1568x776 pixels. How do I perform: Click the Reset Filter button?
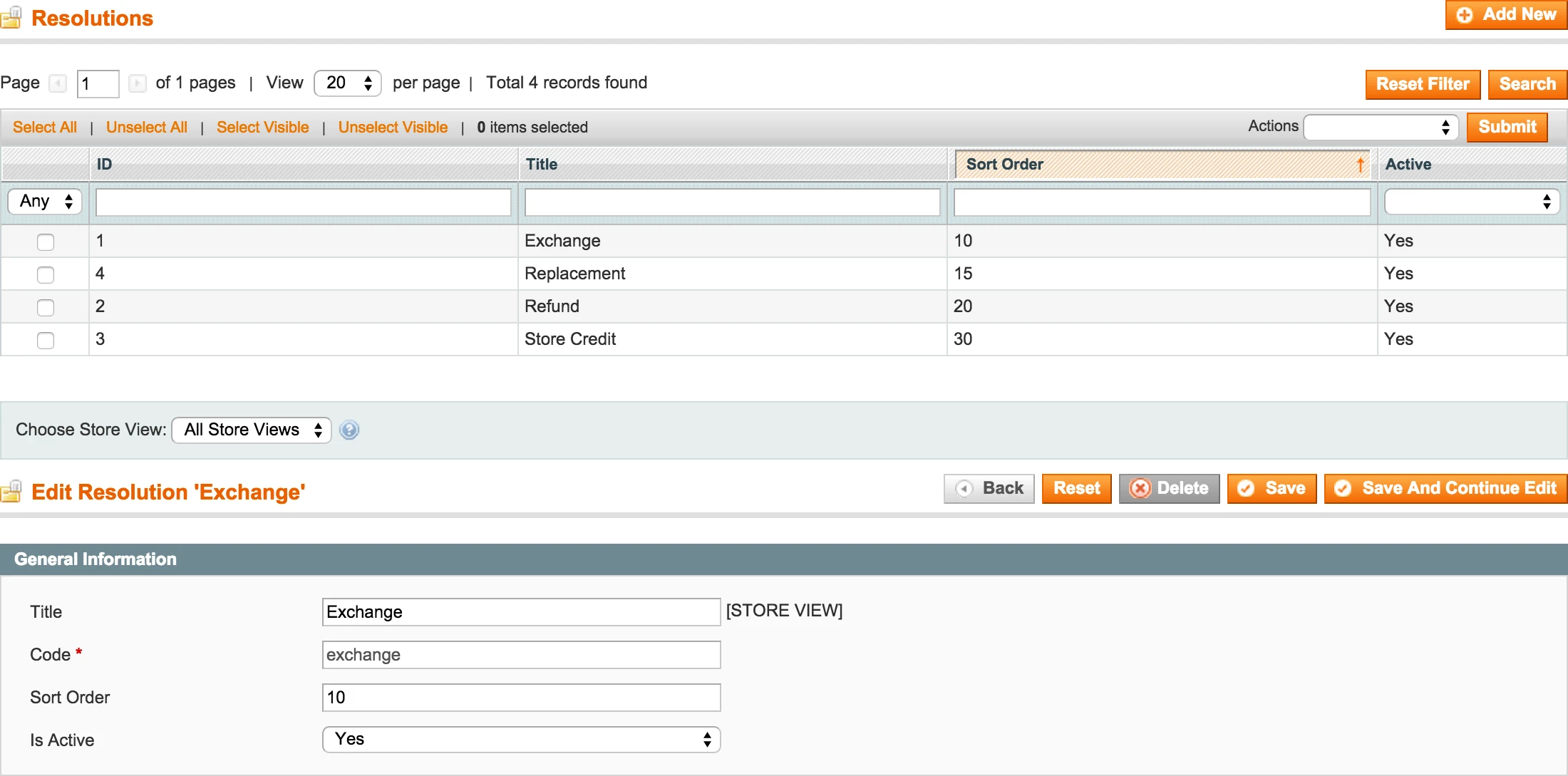coord(1423,84)
